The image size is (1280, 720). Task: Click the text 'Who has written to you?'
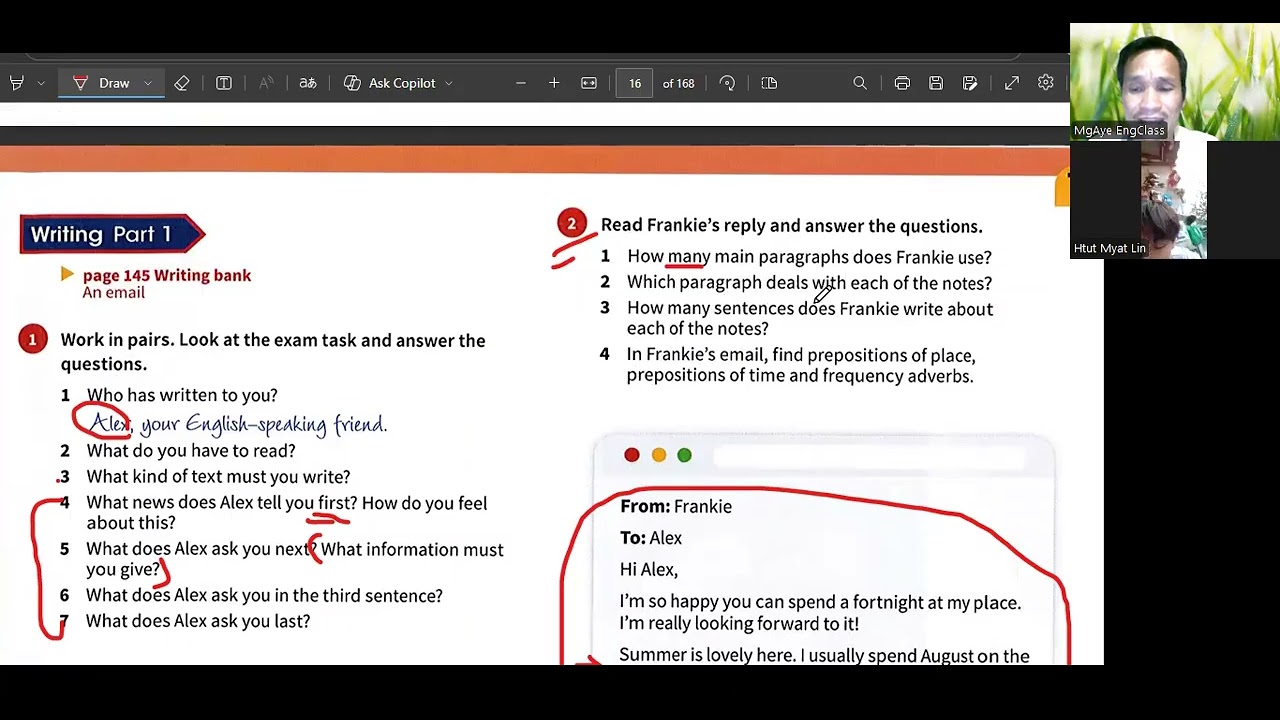pos(182,395)
